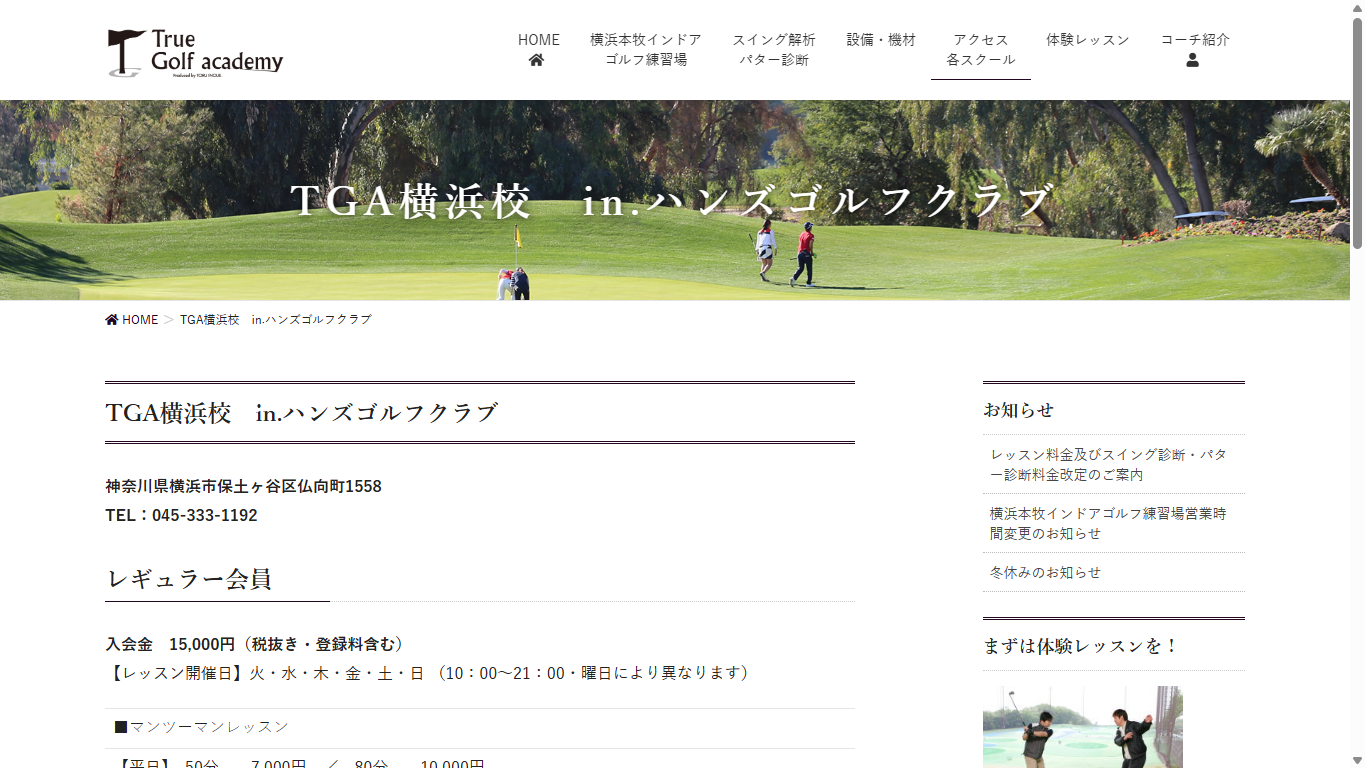
Task: Select the 設備・機材 menu item
Action: tap(881, 40)
